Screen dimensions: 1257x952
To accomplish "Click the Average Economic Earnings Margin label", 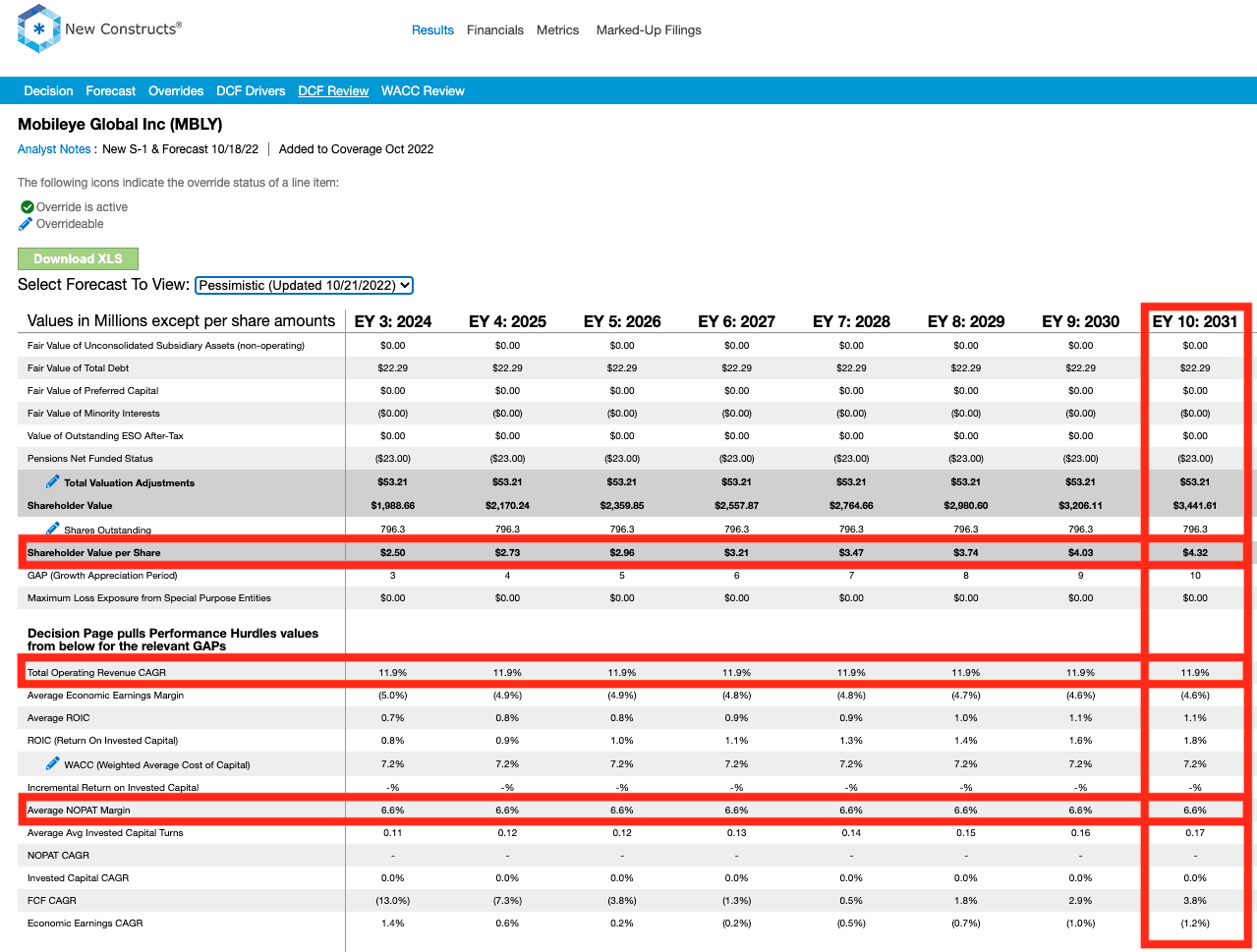I will 105,696.
